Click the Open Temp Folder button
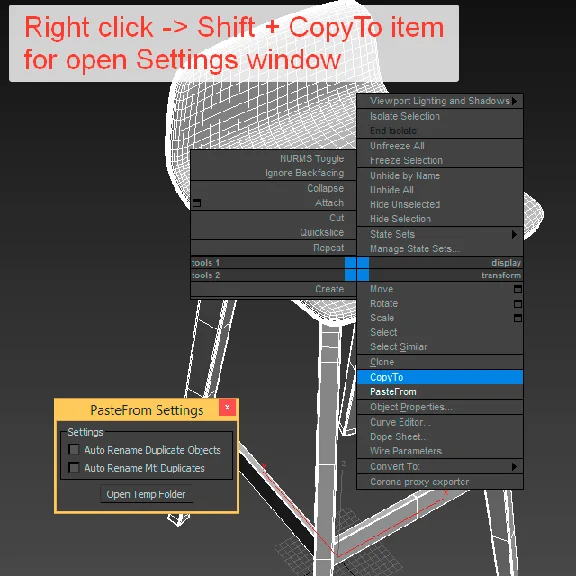 pos(146,494)
